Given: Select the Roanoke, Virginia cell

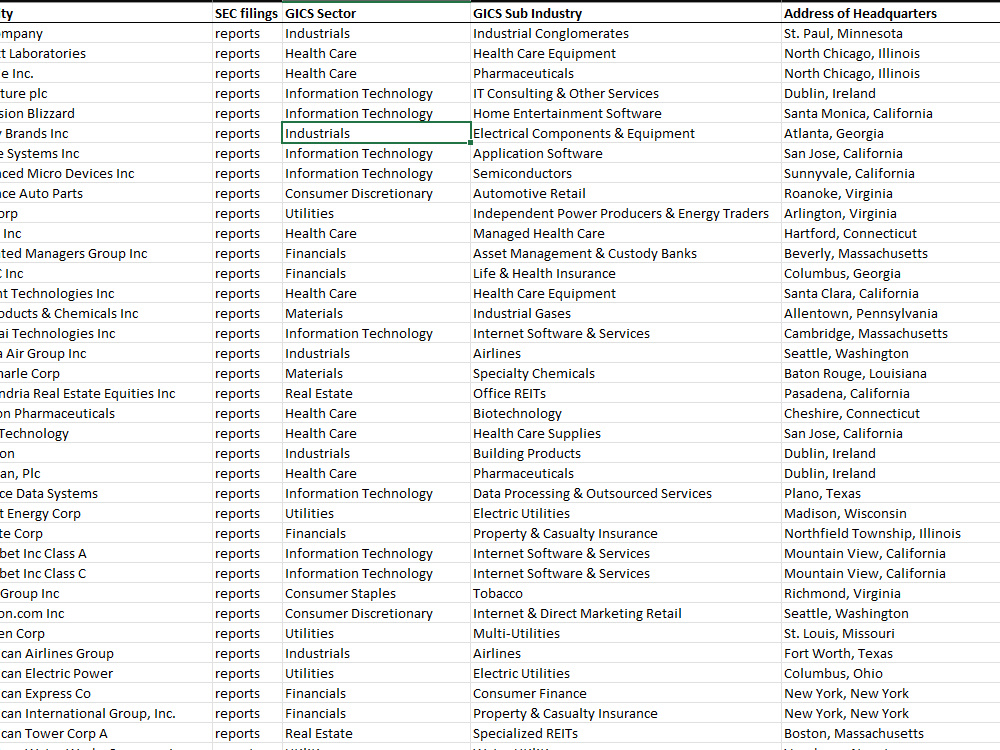Looking at the screenshot, I should tap(890, 193).
